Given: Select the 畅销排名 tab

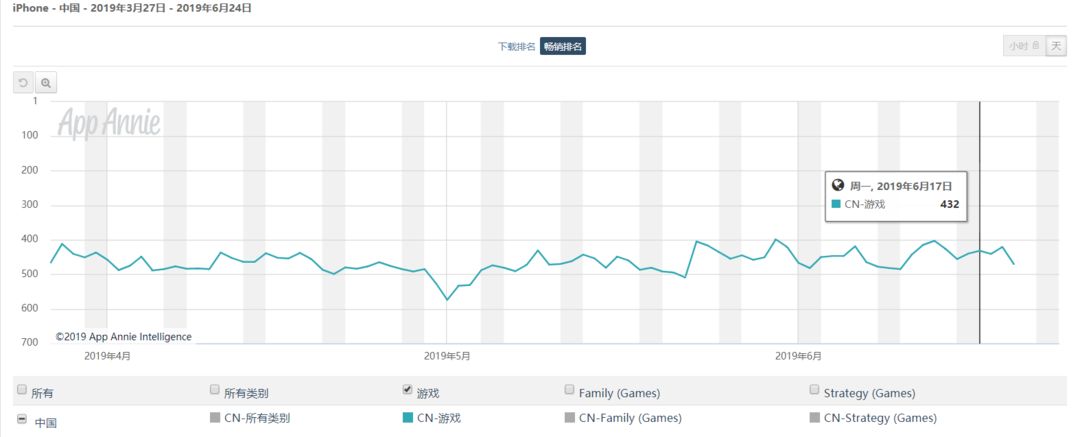Looking at the screenshot, I should coord(563,46).
